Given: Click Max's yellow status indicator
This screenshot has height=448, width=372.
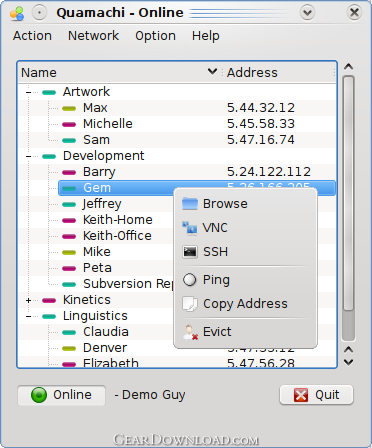Looking at the screenshot, I should click(69, 108).
